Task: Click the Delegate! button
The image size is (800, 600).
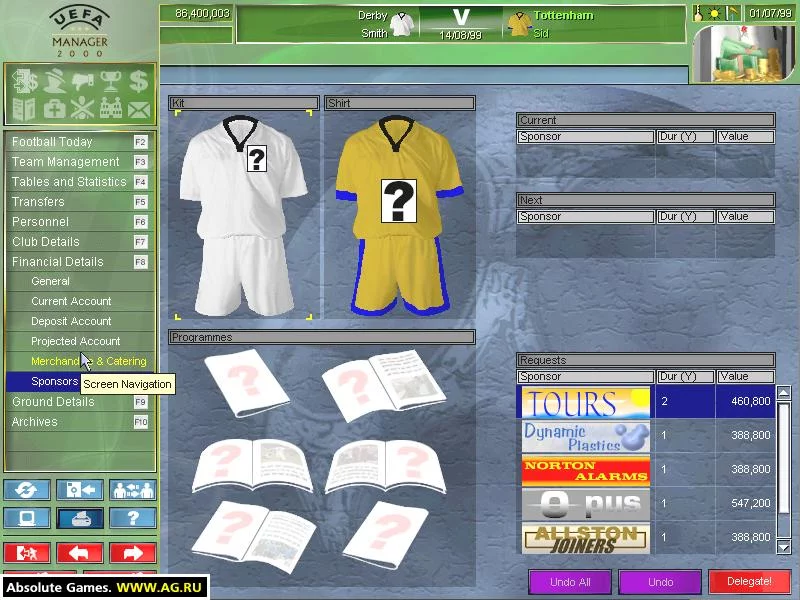Action: (x=749, y=582)
